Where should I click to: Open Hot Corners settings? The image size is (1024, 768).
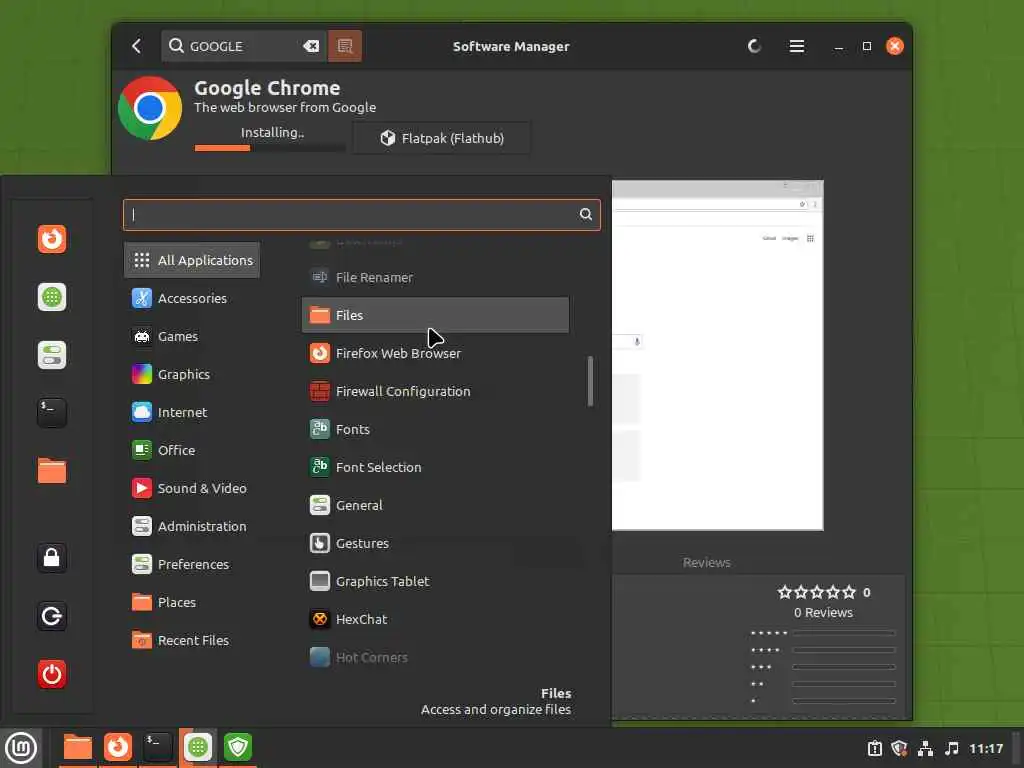click(435, 657)
